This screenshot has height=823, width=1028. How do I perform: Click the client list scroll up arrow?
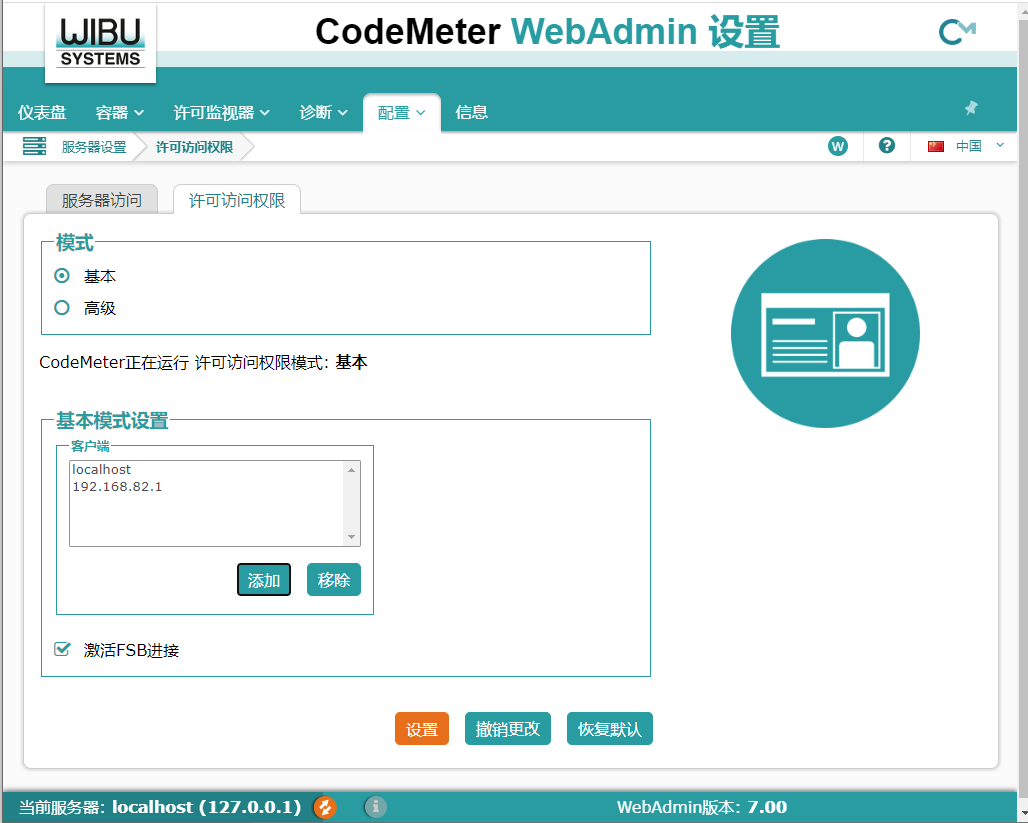(351, 470)
